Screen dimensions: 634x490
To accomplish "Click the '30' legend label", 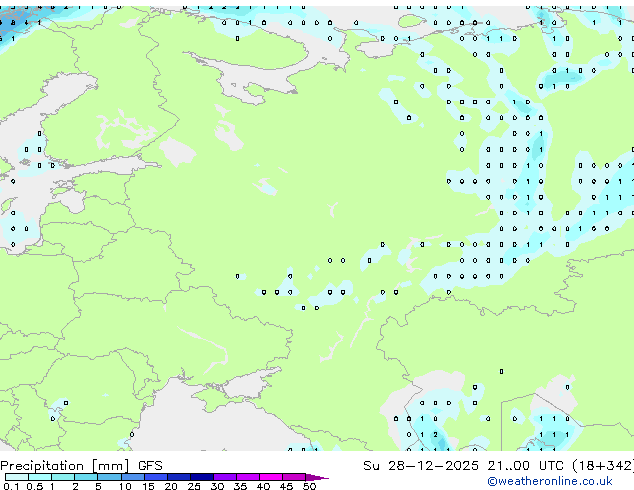I will tap(217, 486).
